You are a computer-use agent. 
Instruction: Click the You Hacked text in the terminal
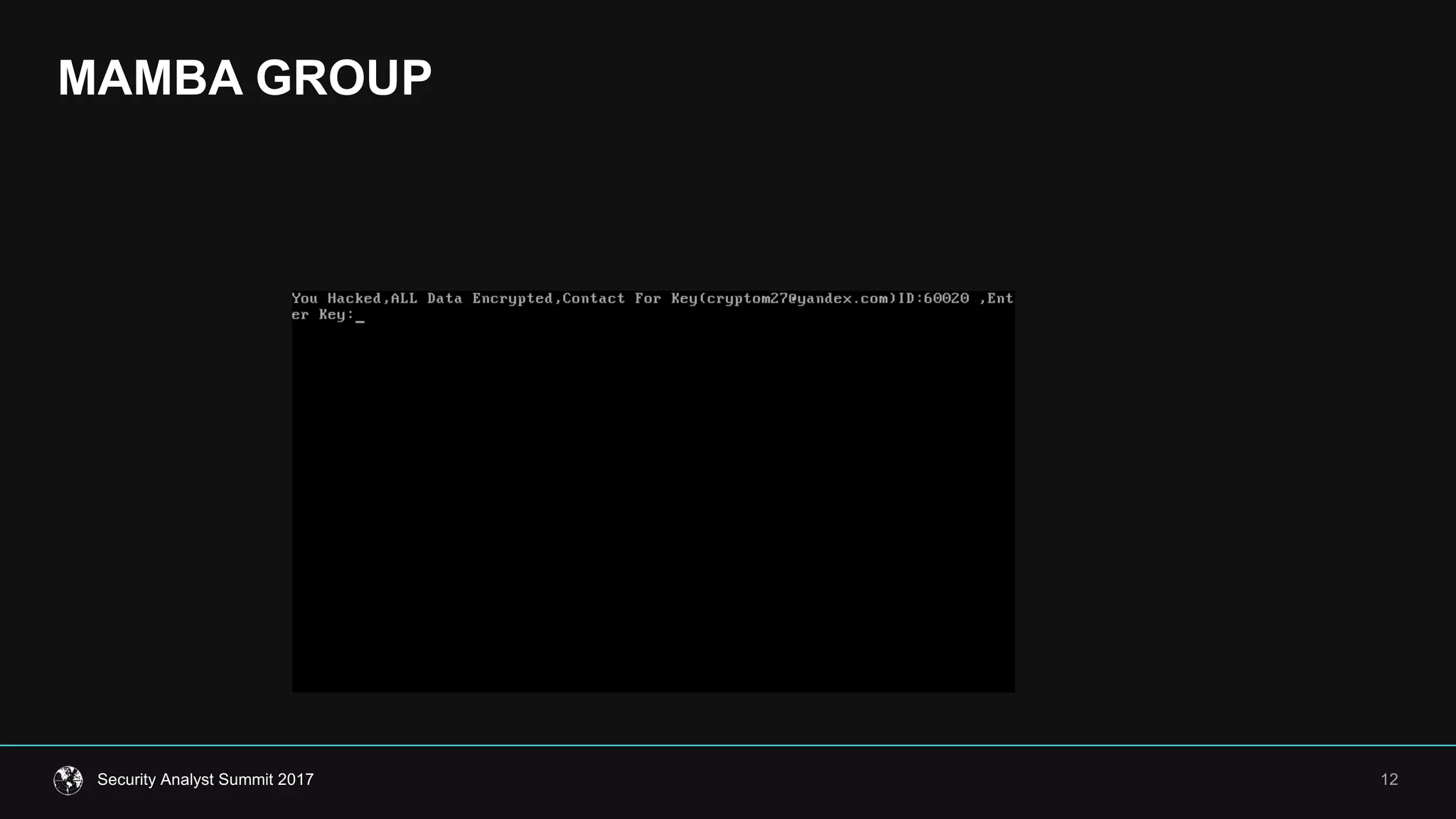point(336,299)
